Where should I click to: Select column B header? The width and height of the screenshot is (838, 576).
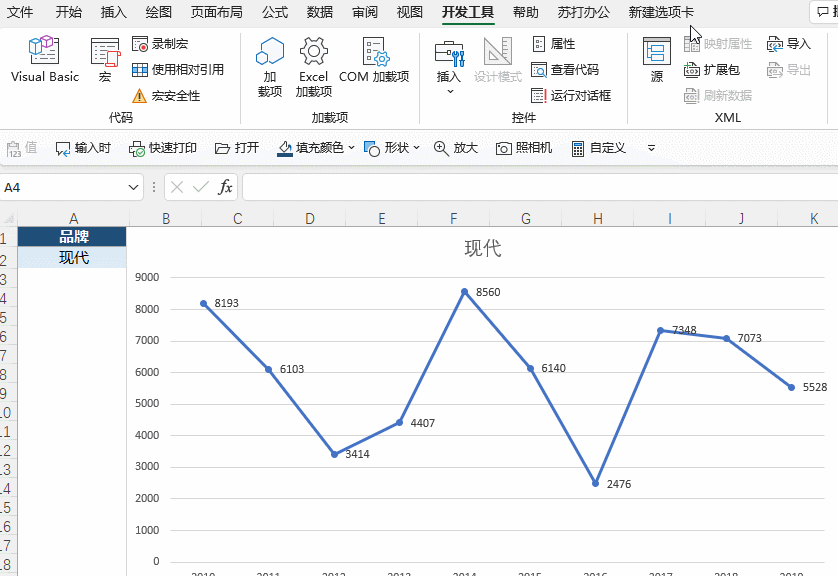click(x=166, y=219)
